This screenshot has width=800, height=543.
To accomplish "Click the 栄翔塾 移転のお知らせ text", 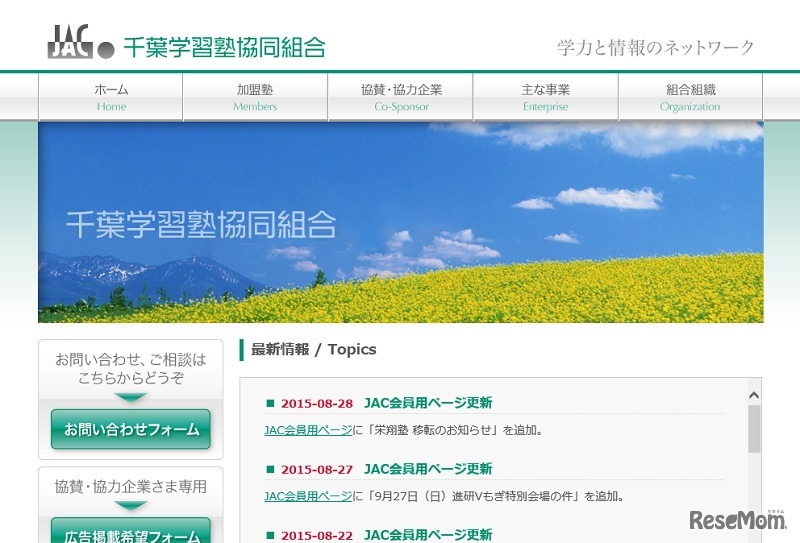I will [432, 430].
